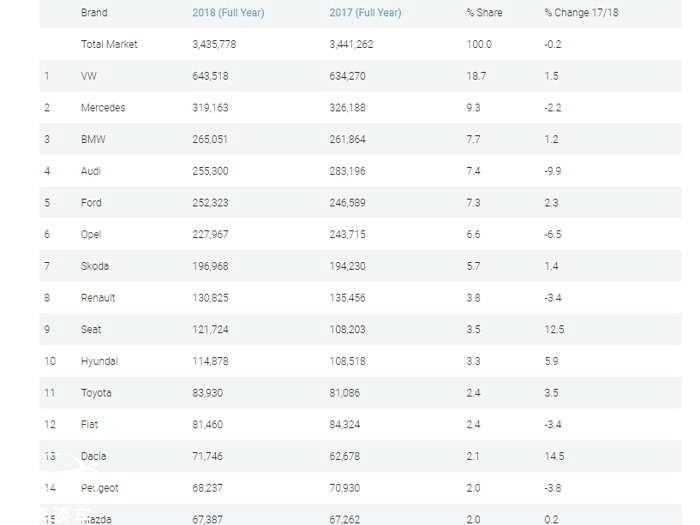This screenshot has width=700, height=525.
Task: Click the Hyundai brand name
Action: [x=98, y=361]
